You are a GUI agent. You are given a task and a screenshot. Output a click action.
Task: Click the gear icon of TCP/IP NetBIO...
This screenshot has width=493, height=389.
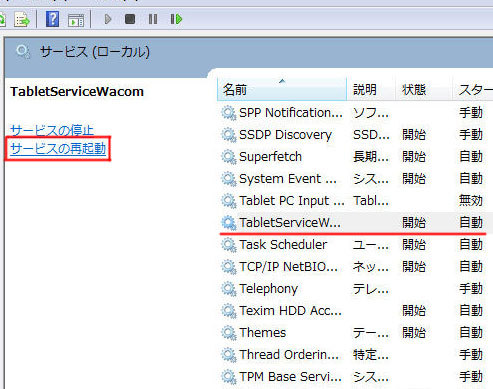coord(229,267)
